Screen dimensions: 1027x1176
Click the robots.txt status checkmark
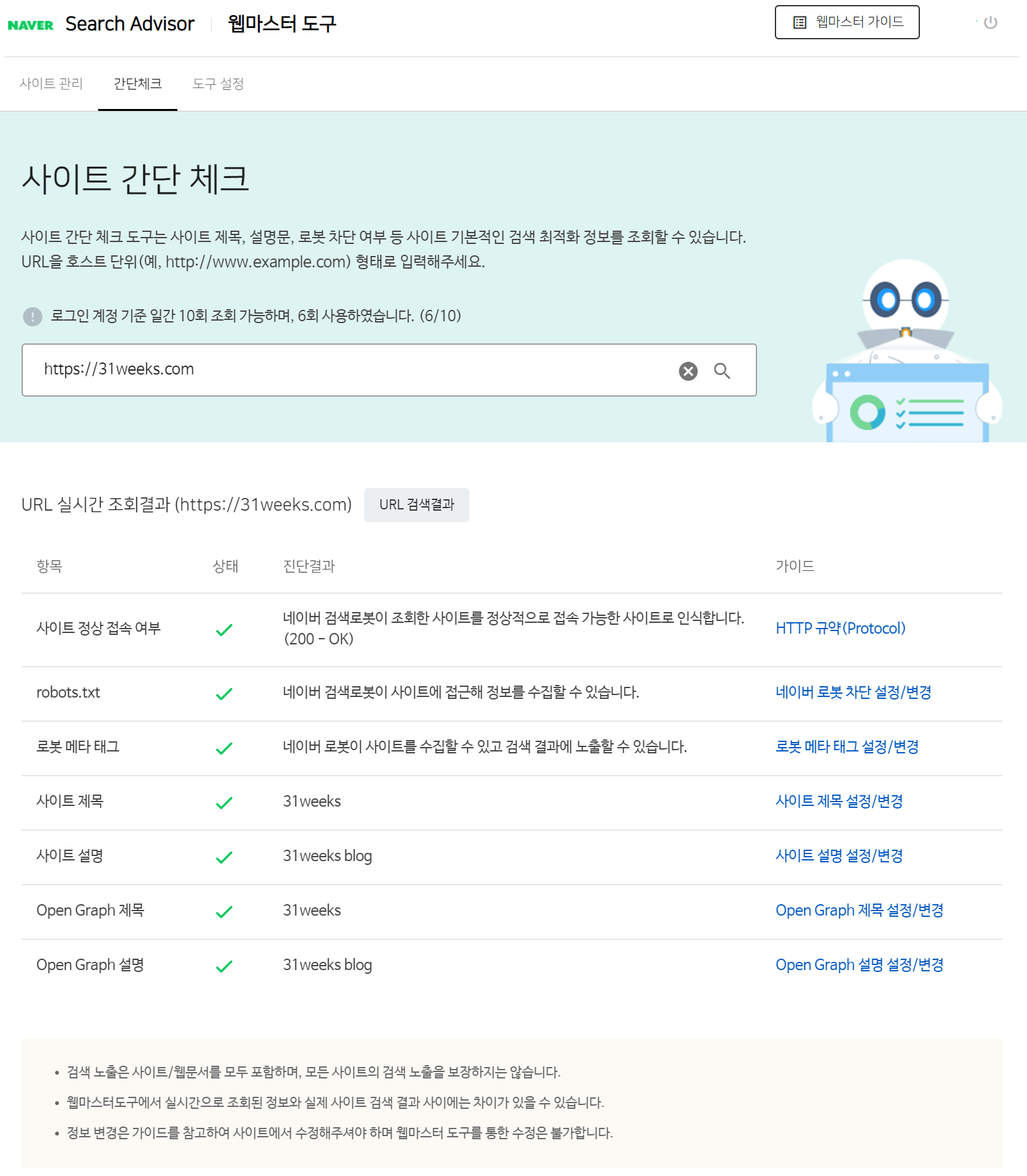(x=224, y=694)
